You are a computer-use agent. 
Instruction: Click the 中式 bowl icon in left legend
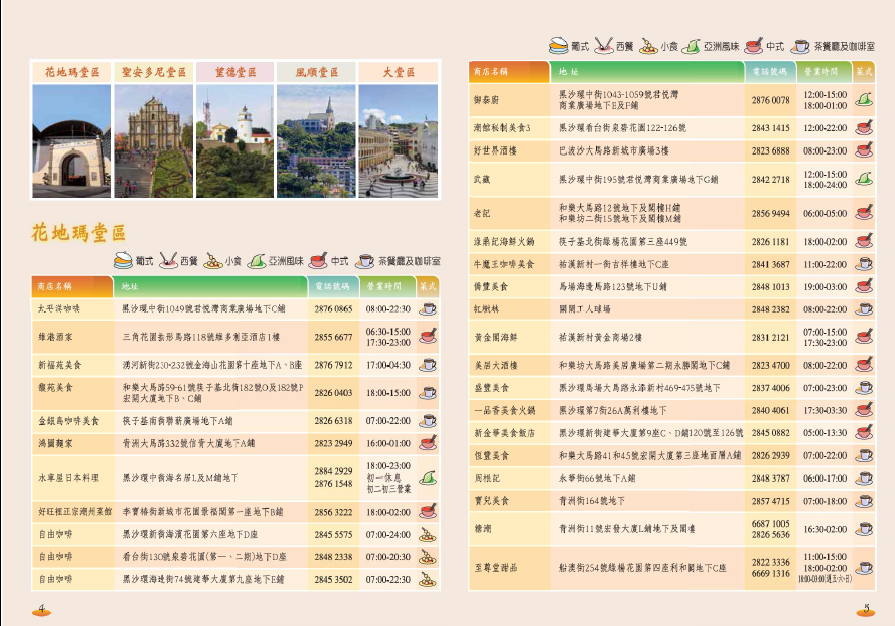pos(318,260)
